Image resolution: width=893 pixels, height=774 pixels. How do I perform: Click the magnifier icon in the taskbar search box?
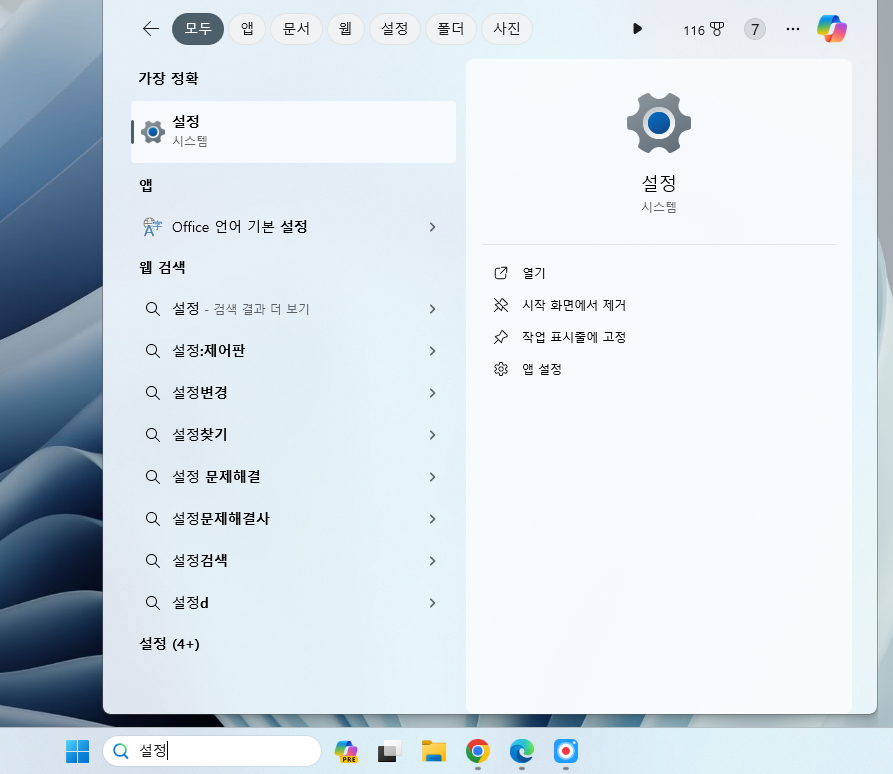coord(121,751)
